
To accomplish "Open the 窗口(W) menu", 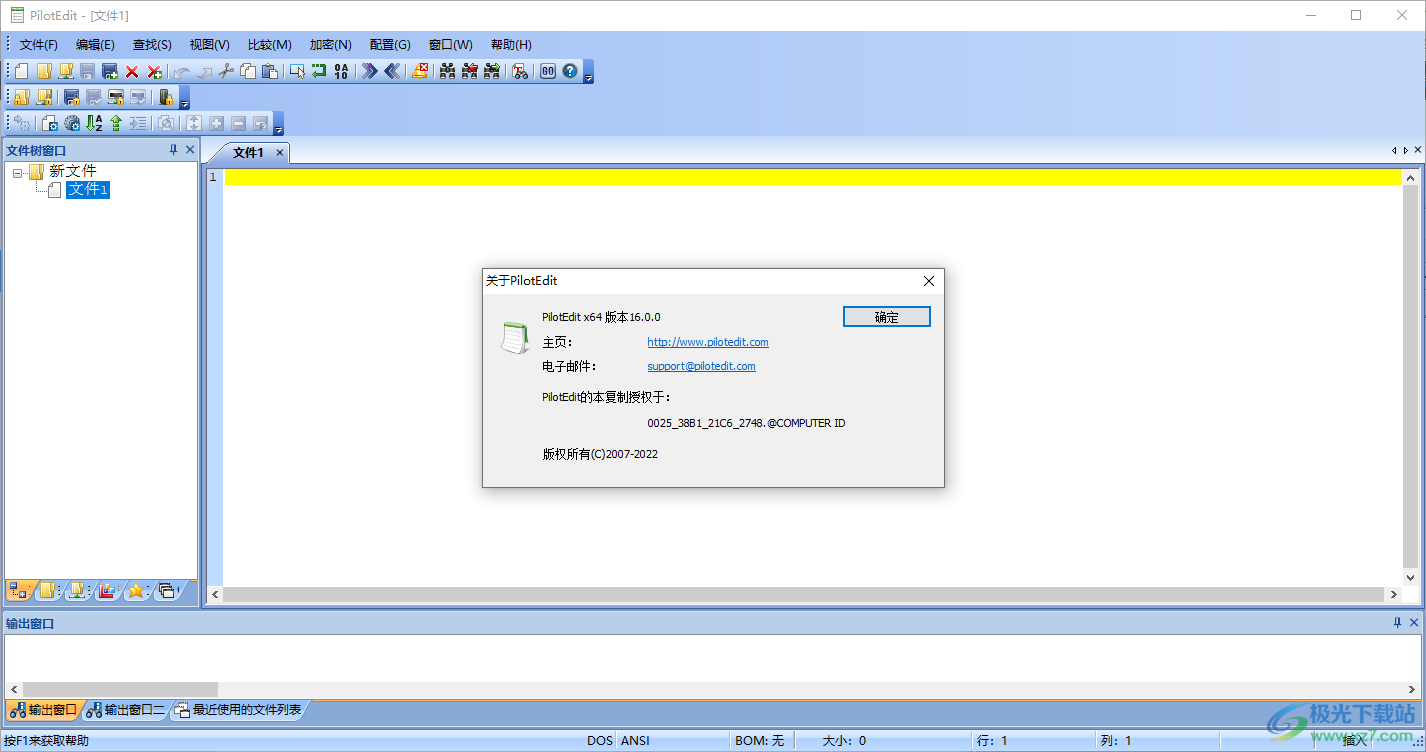I will point(451,45).
